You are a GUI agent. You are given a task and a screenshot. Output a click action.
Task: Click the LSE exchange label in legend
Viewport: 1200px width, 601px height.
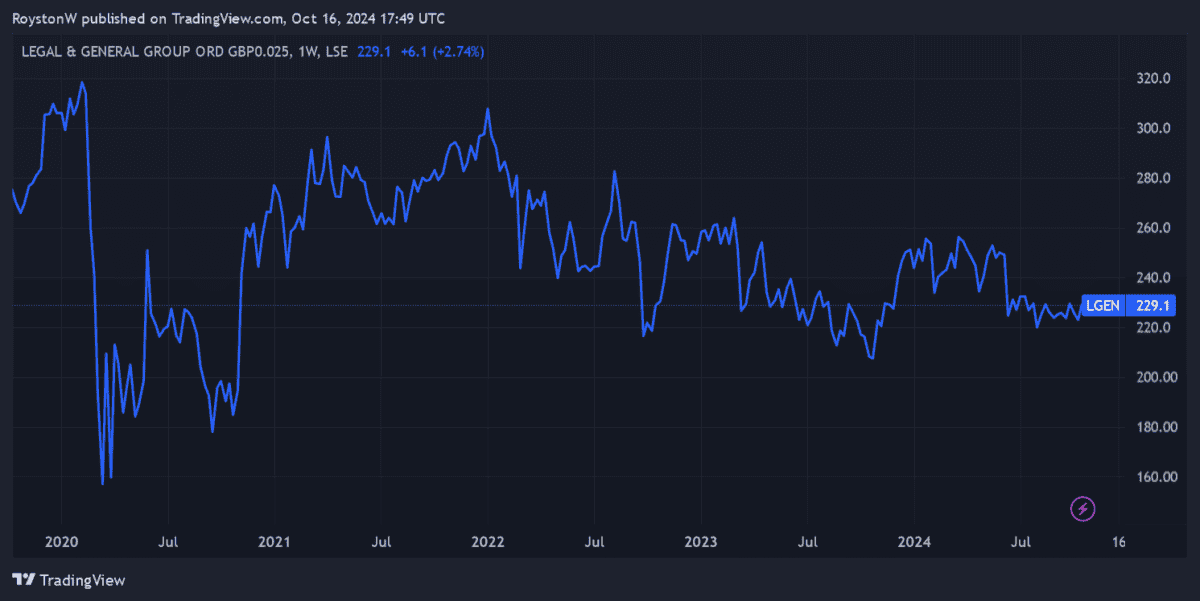334,51
